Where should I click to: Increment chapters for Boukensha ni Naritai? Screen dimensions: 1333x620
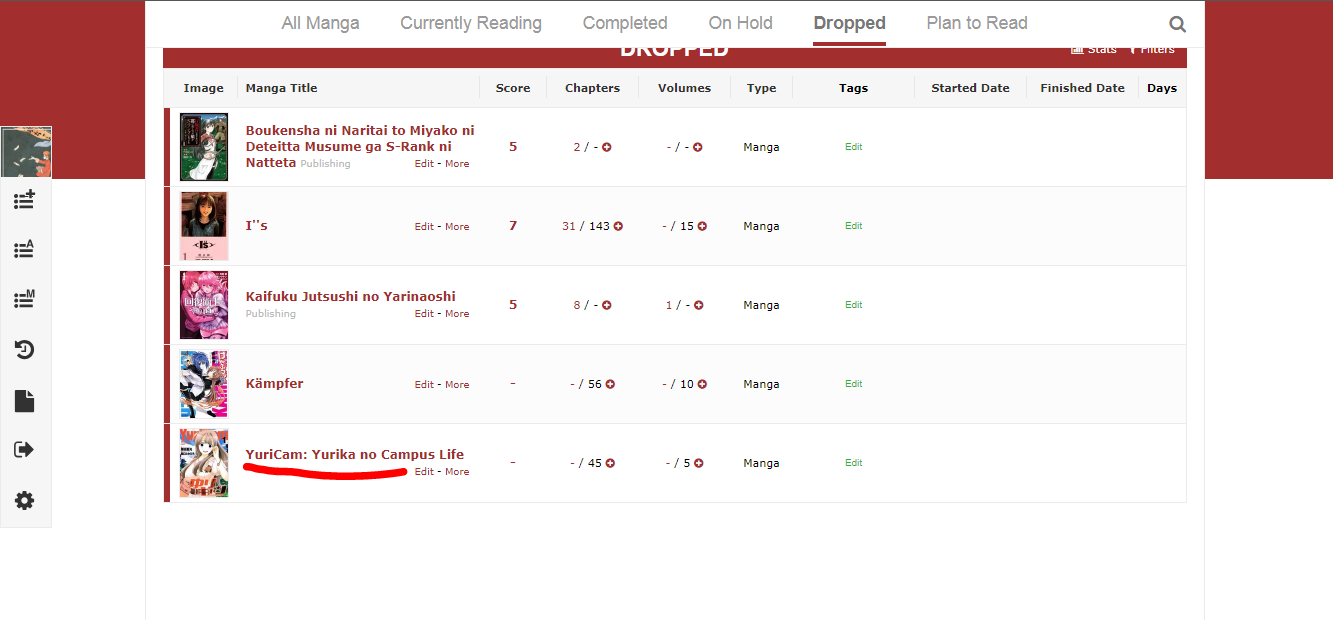(x=607, y=147)
